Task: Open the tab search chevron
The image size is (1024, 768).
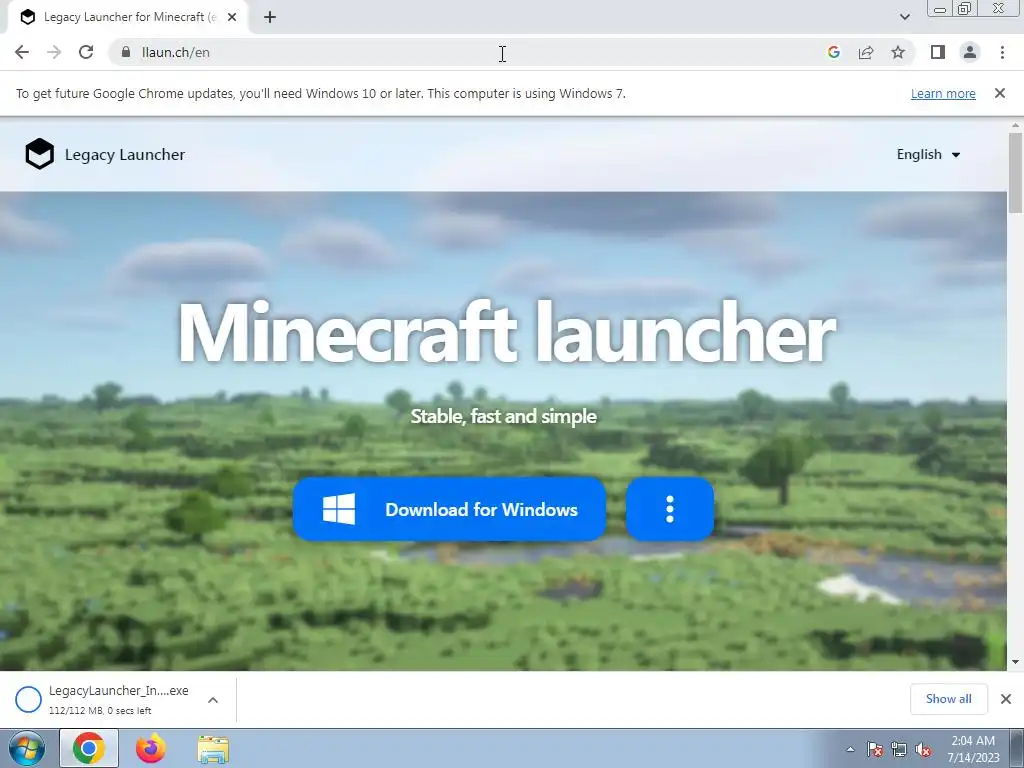Action: click(x=904, y=17)
